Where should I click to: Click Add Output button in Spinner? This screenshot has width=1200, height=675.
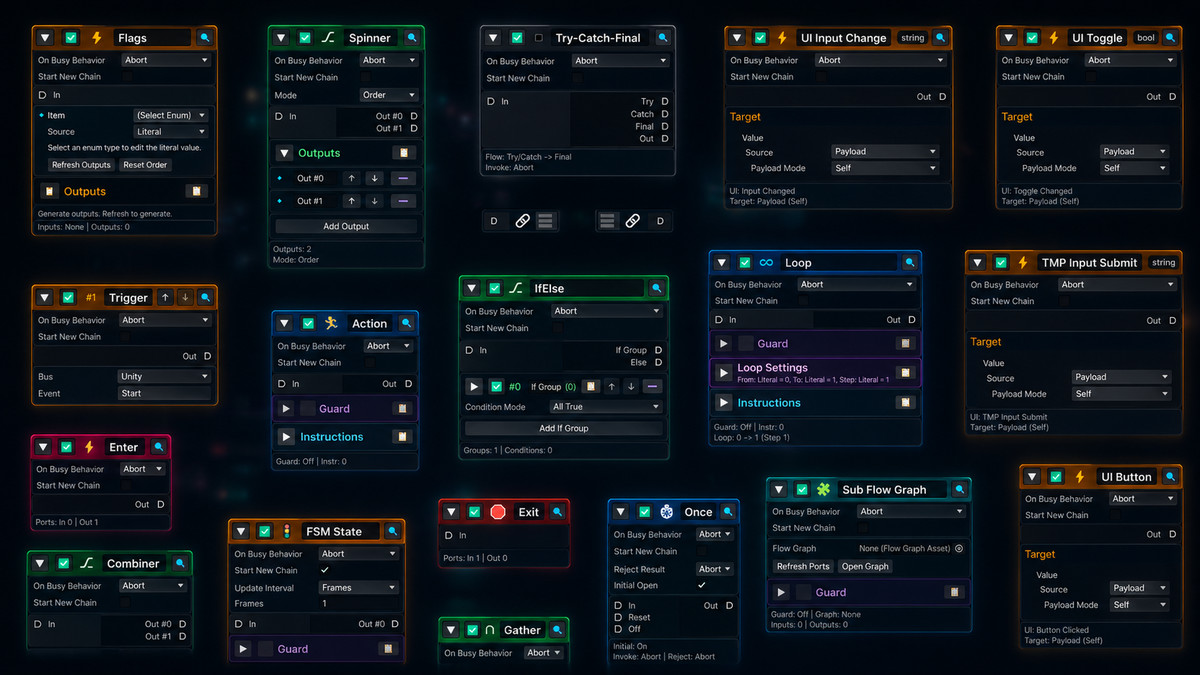(x=346, y=227)
